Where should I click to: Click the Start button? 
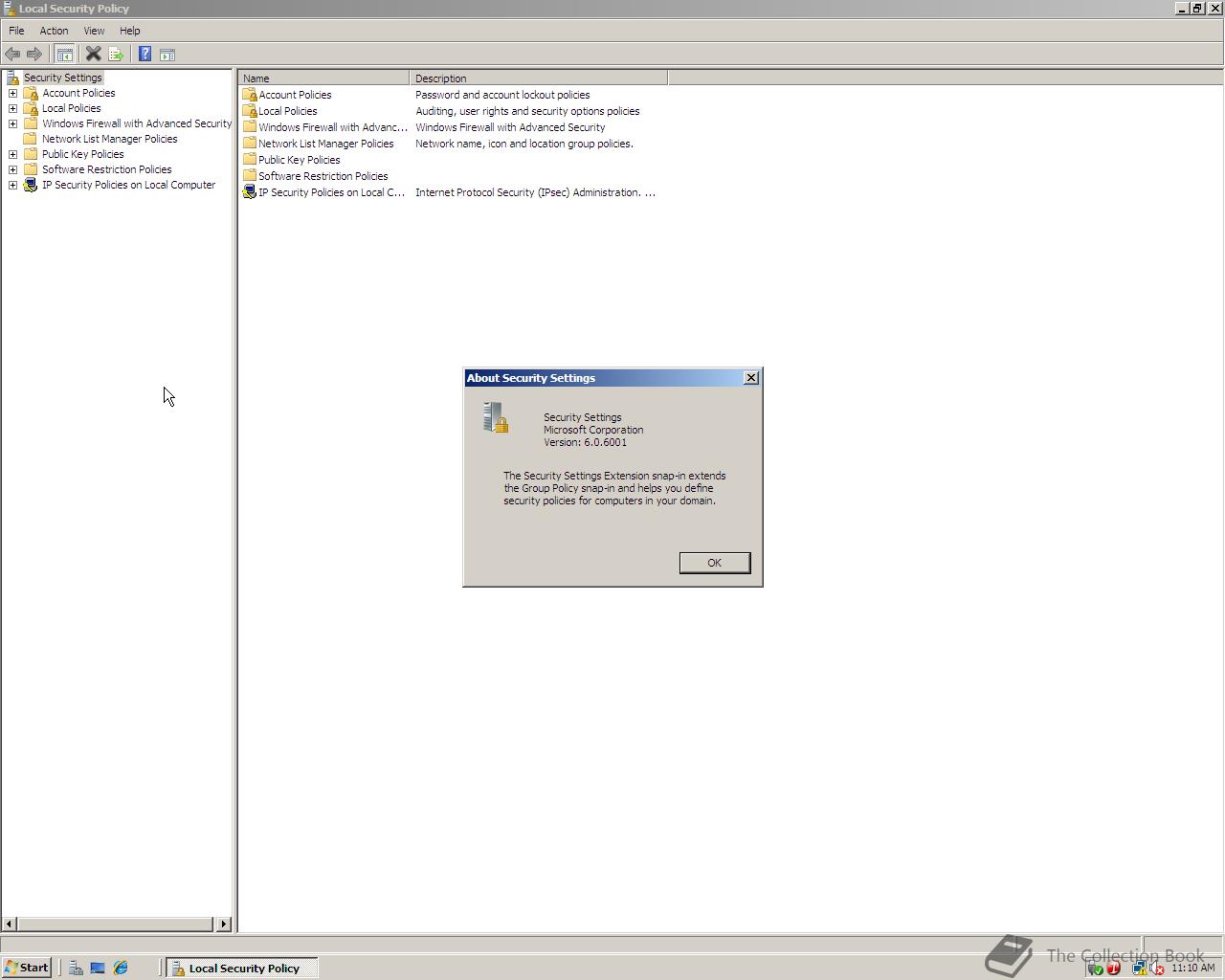[26, 968]
